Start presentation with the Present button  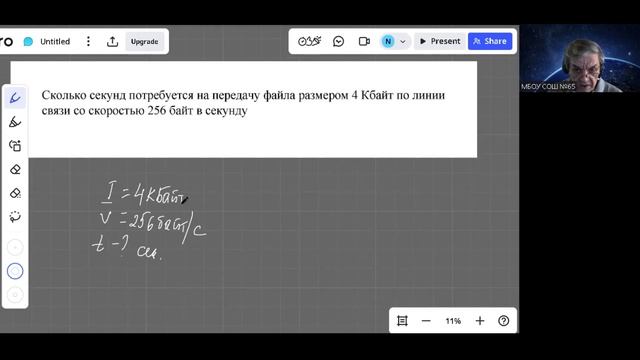click(x=440, y=41)
